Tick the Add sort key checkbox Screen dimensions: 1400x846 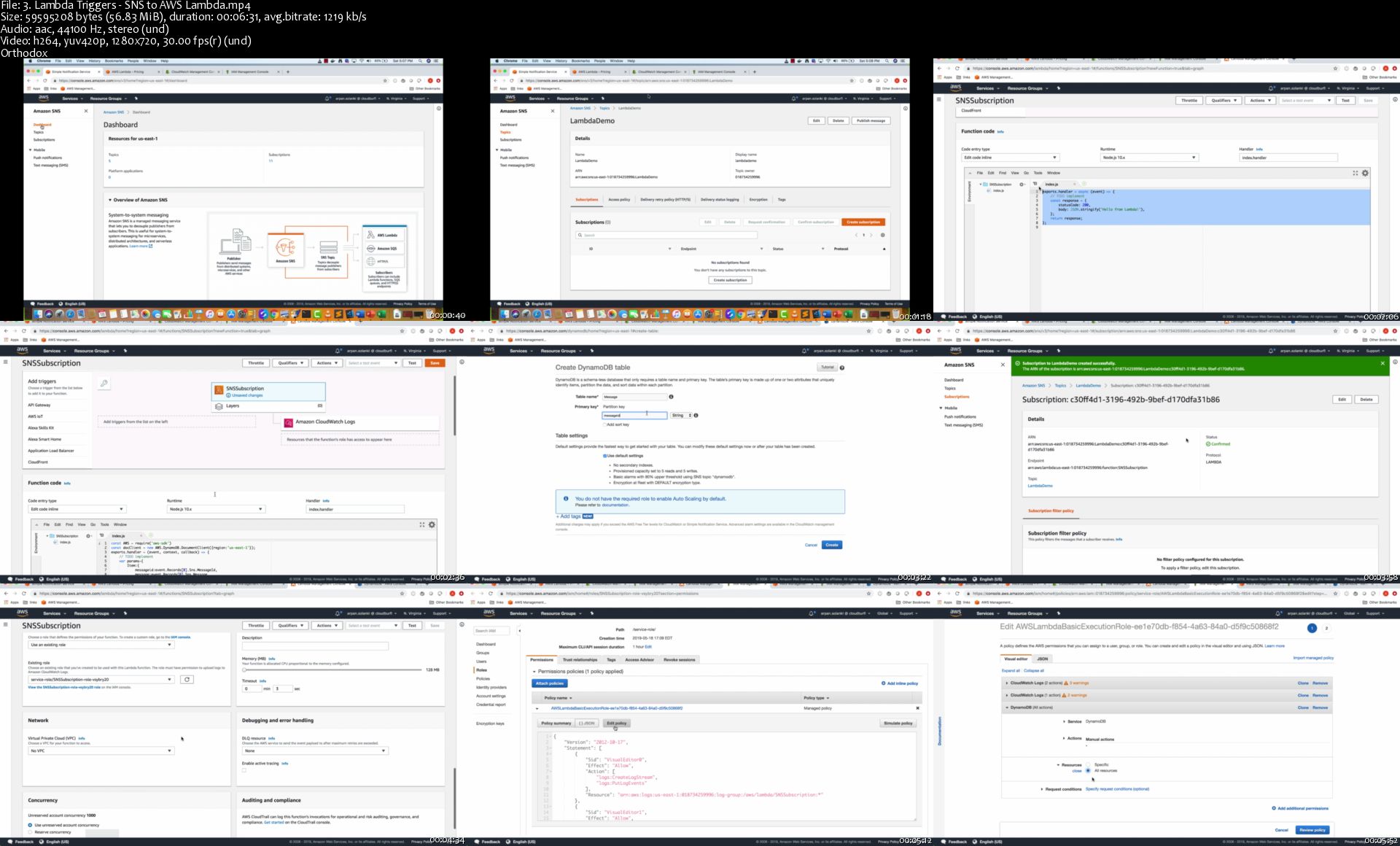[x=604, y=424]
